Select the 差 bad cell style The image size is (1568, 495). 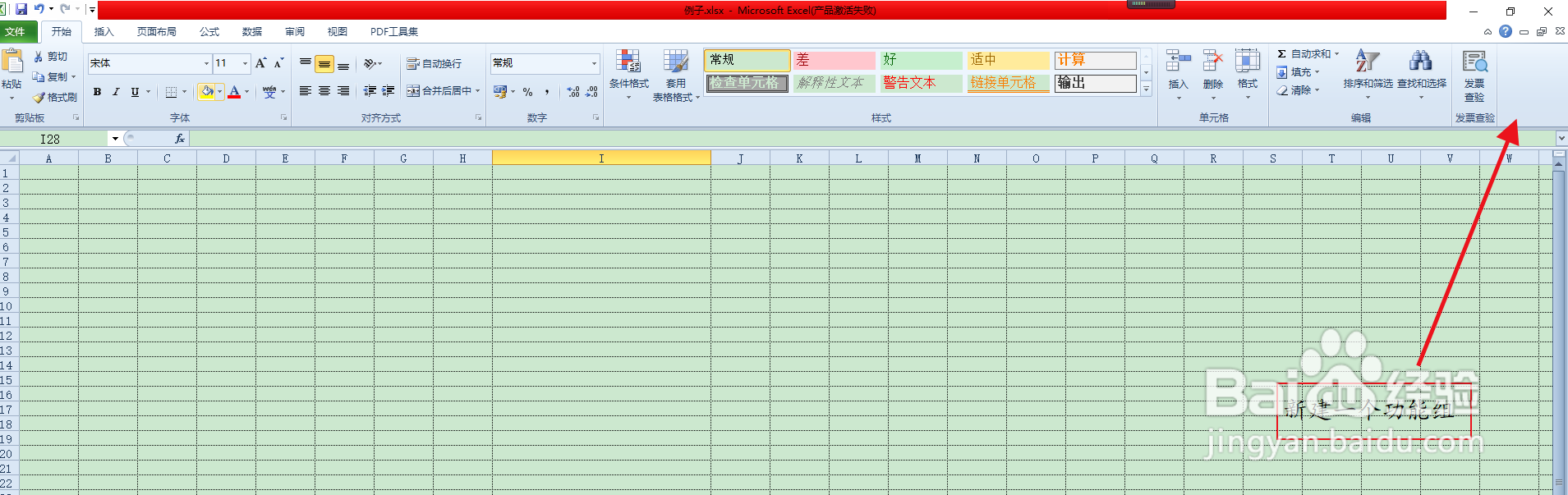835,60
